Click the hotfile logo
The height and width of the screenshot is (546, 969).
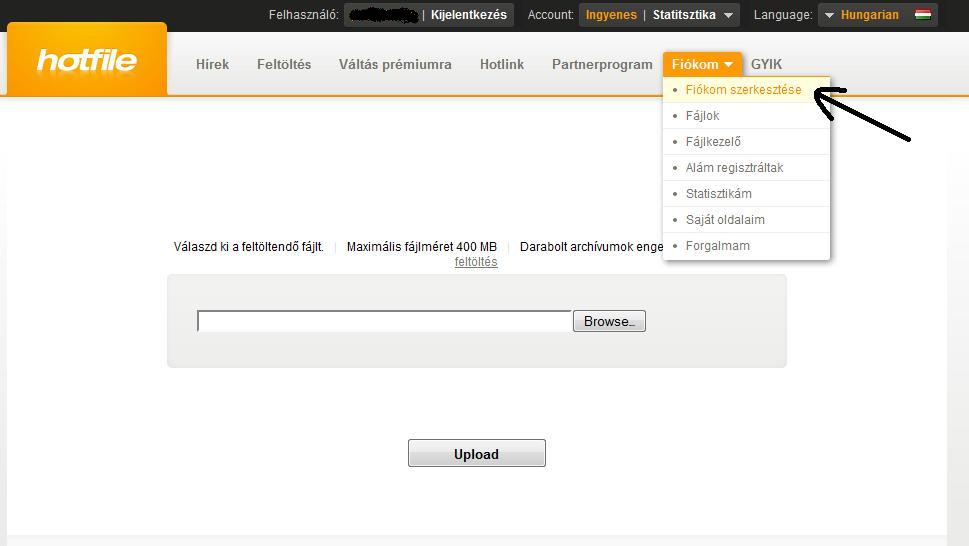coord(87,61)
